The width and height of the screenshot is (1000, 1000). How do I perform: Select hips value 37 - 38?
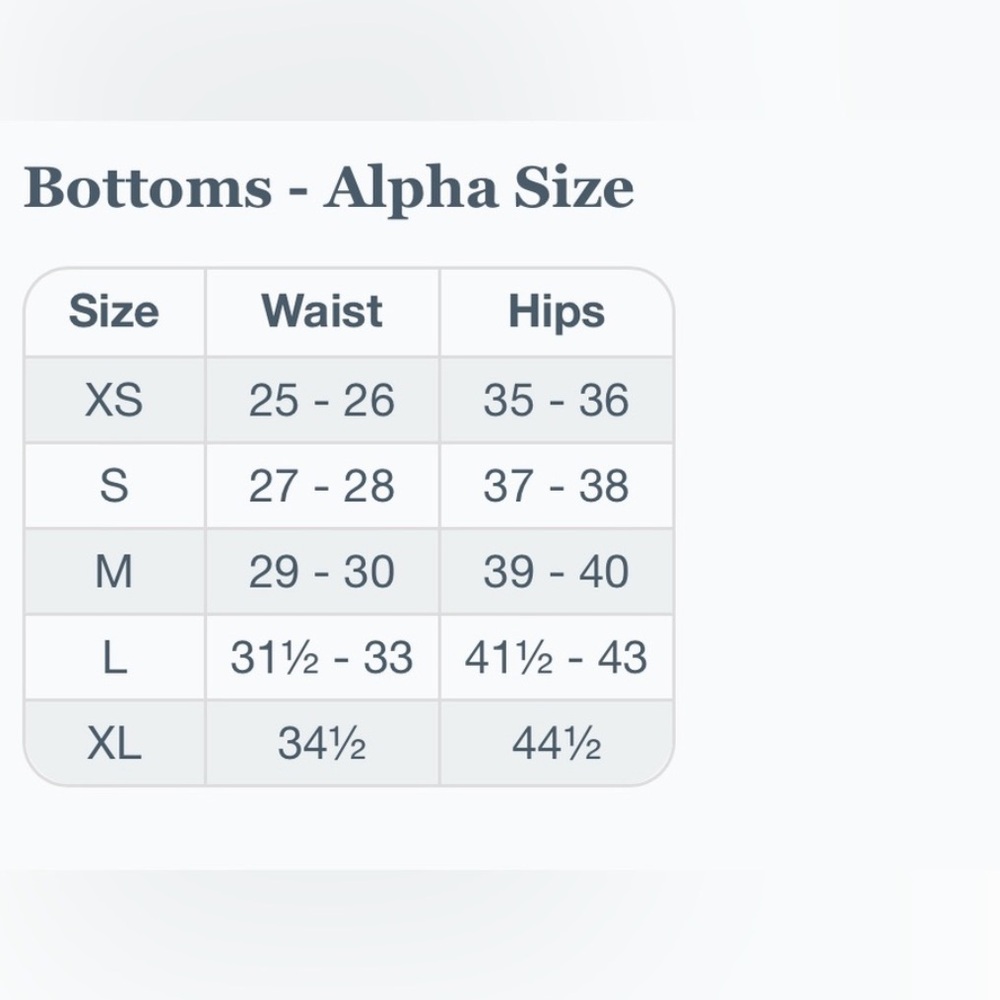556,486
